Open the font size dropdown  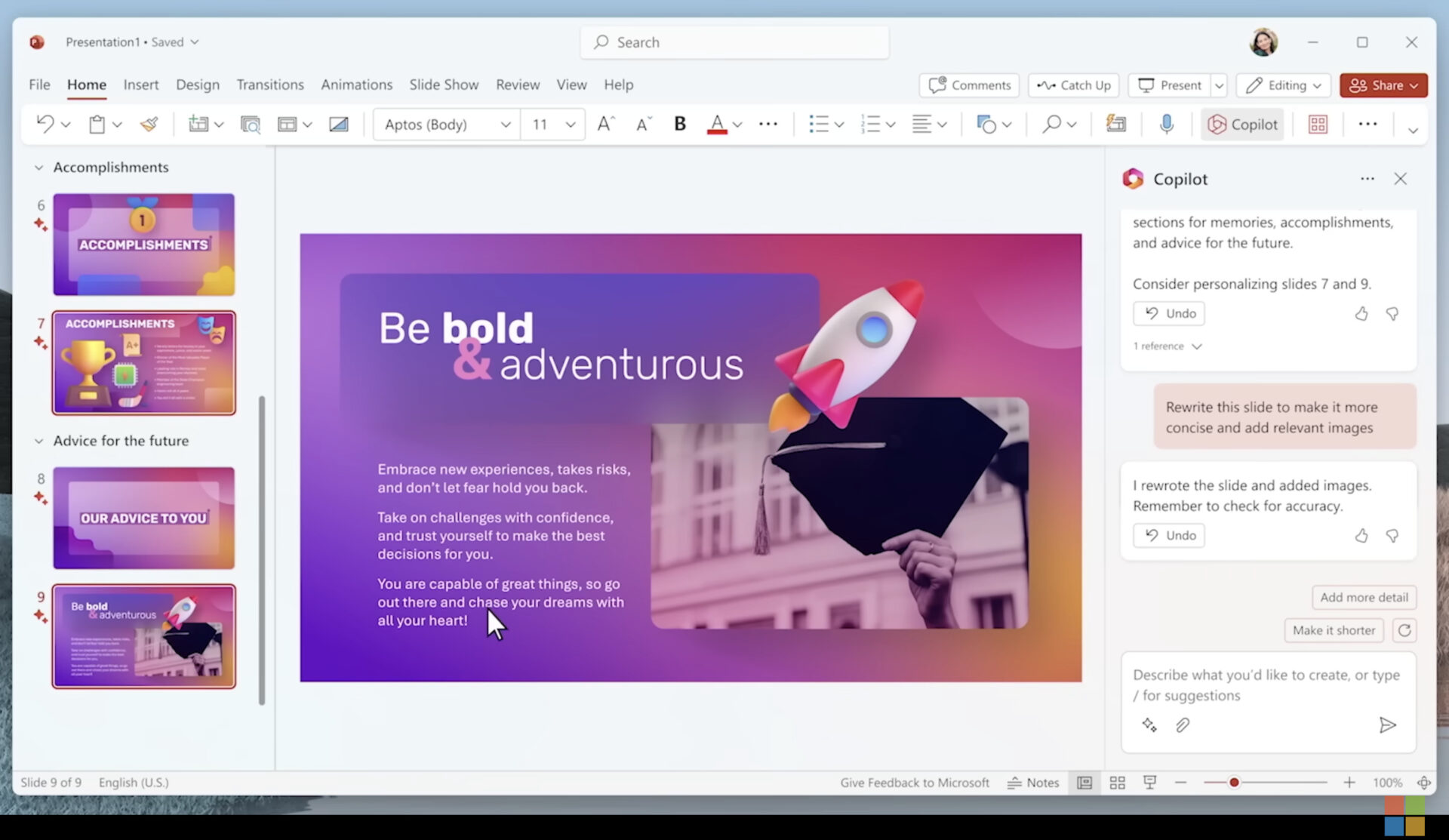click(x=571, y=124)
